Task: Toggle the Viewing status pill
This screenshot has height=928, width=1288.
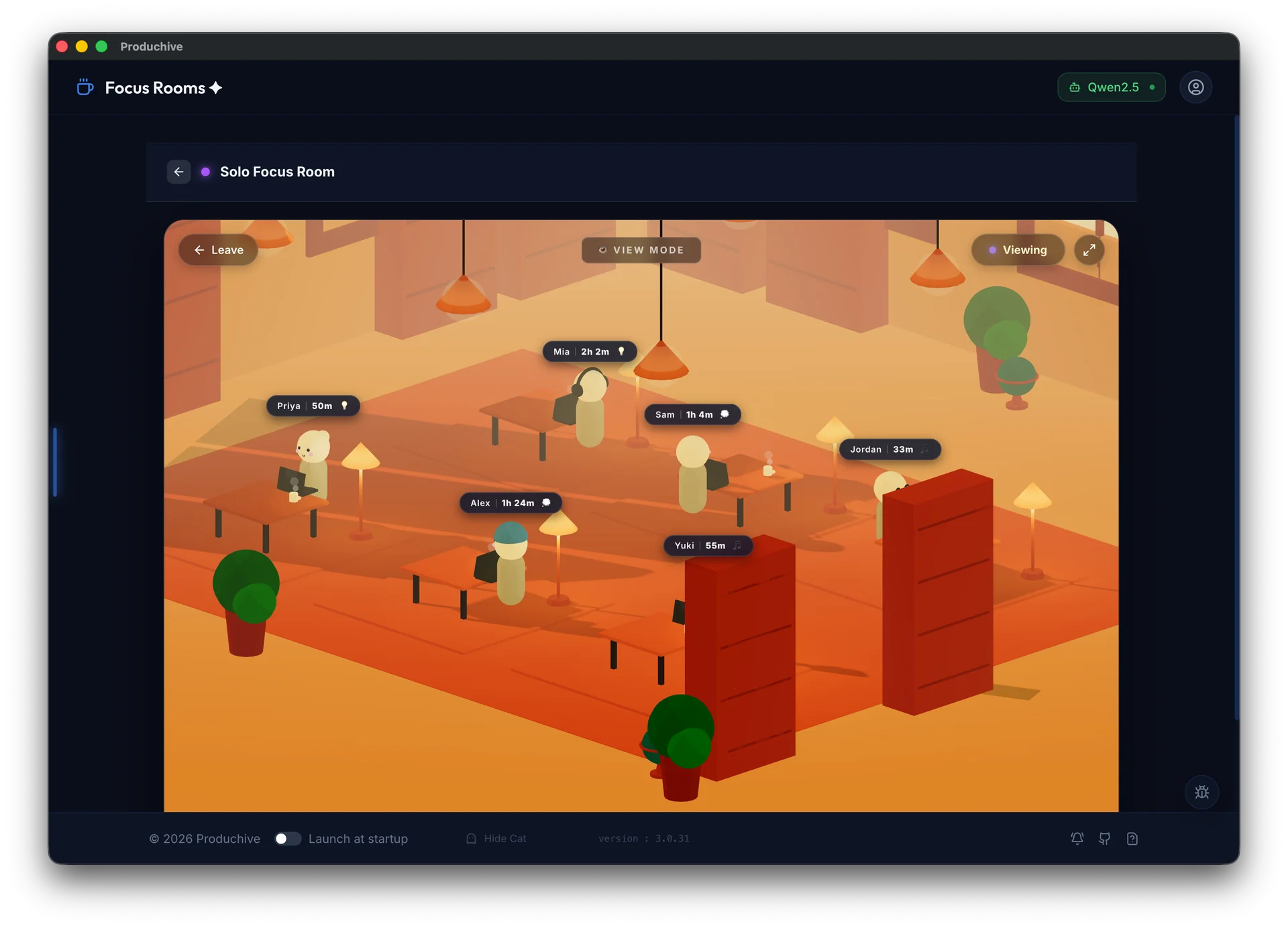Action: click(1018, 250)
